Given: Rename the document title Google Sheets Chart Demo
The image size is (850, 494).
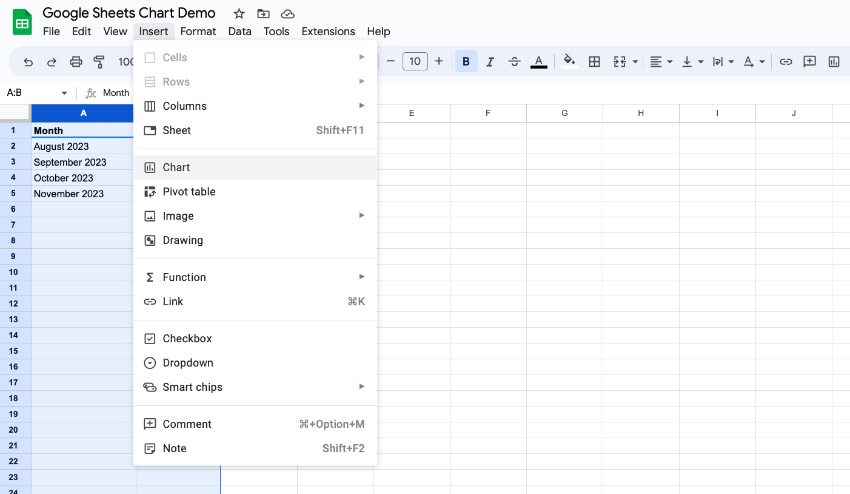Looking at the screenshot, I should pyautogui.click(x=129, y=13).
